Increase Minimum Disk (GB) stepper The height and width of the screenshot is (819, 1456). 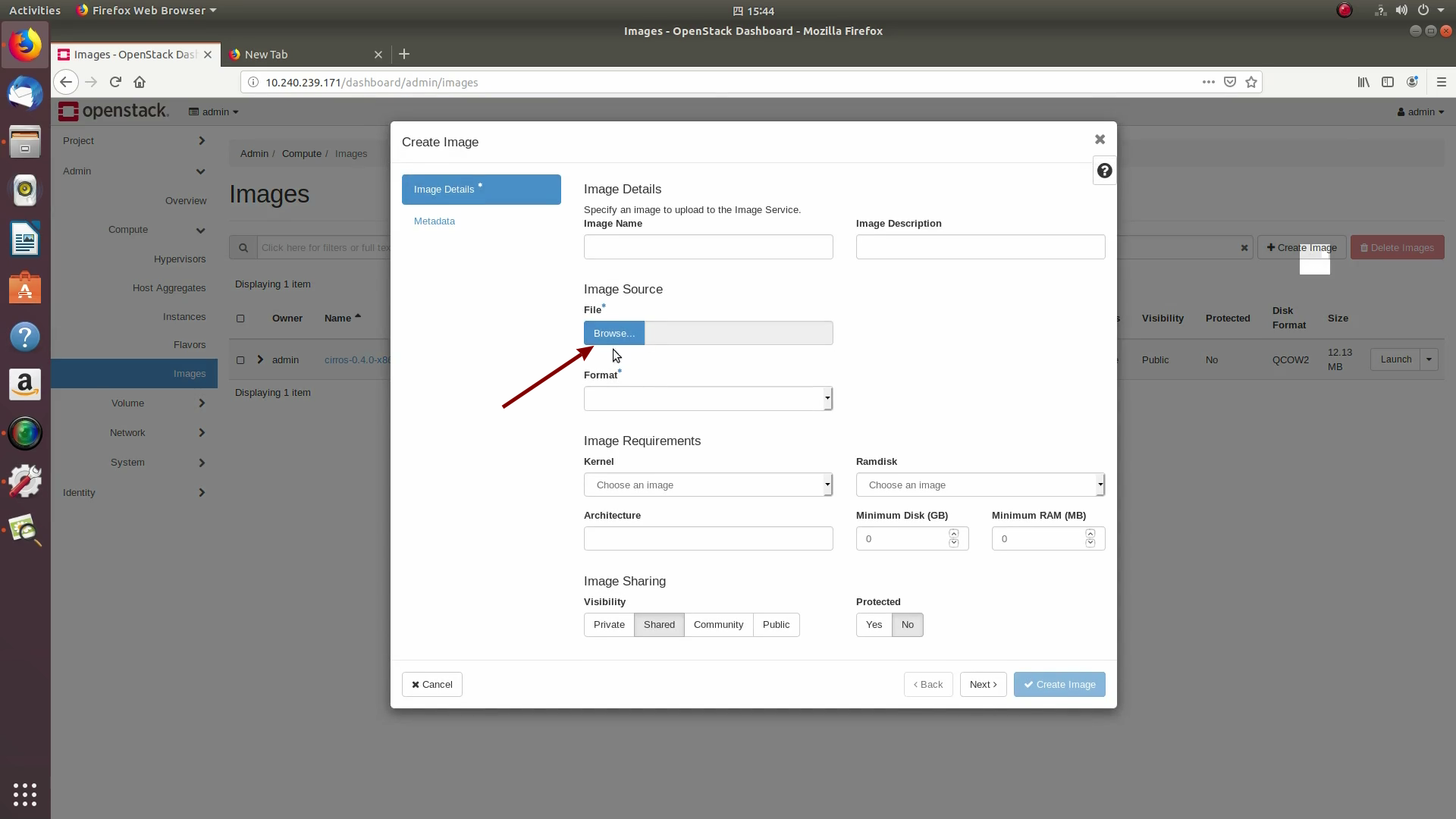pyautogui.click(x=954, y=534)
